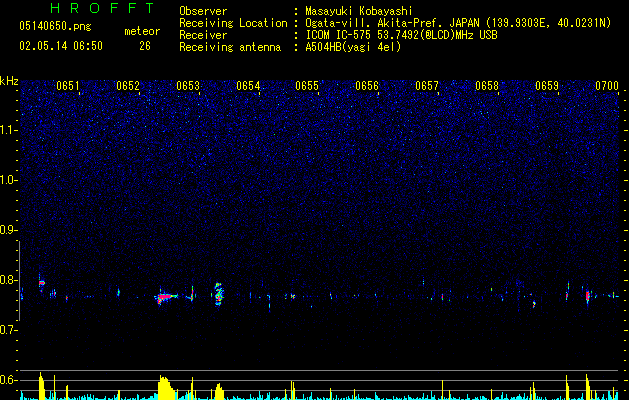629x400 pixels.
Task: Click the wide yellow power peak under 0653
Action: [166, 387]
